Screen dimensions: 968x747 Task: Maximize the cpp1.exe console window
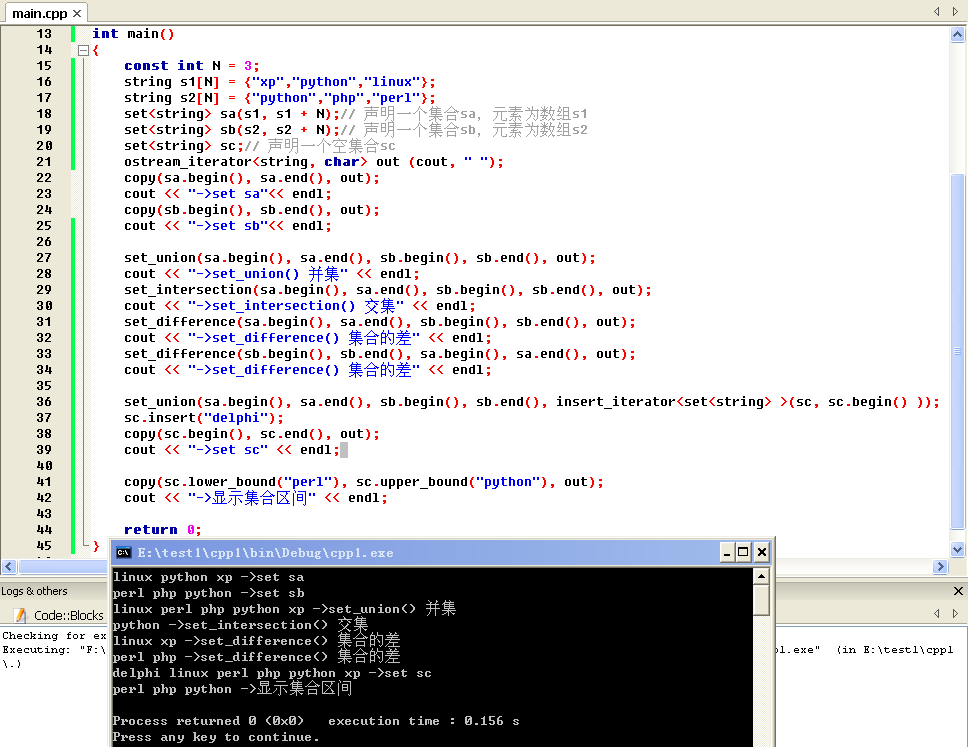pyautogui.click(x=743, y=553)
